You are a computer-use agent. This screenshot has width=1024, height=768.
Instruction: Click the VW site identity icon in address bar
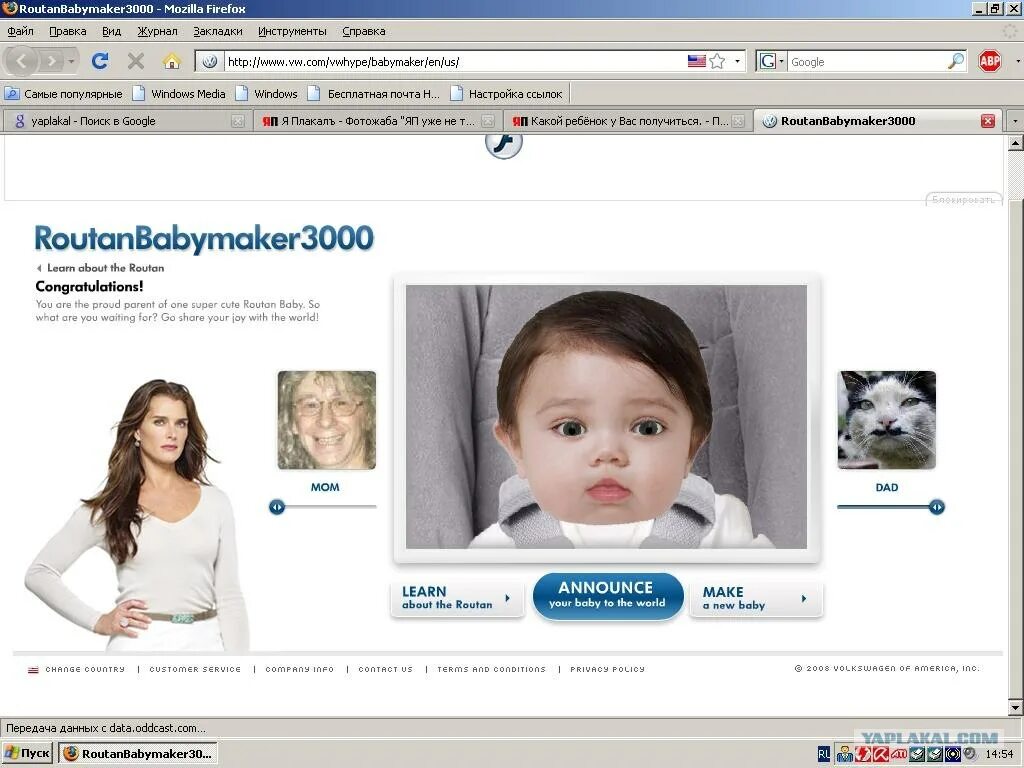(210, 61)
